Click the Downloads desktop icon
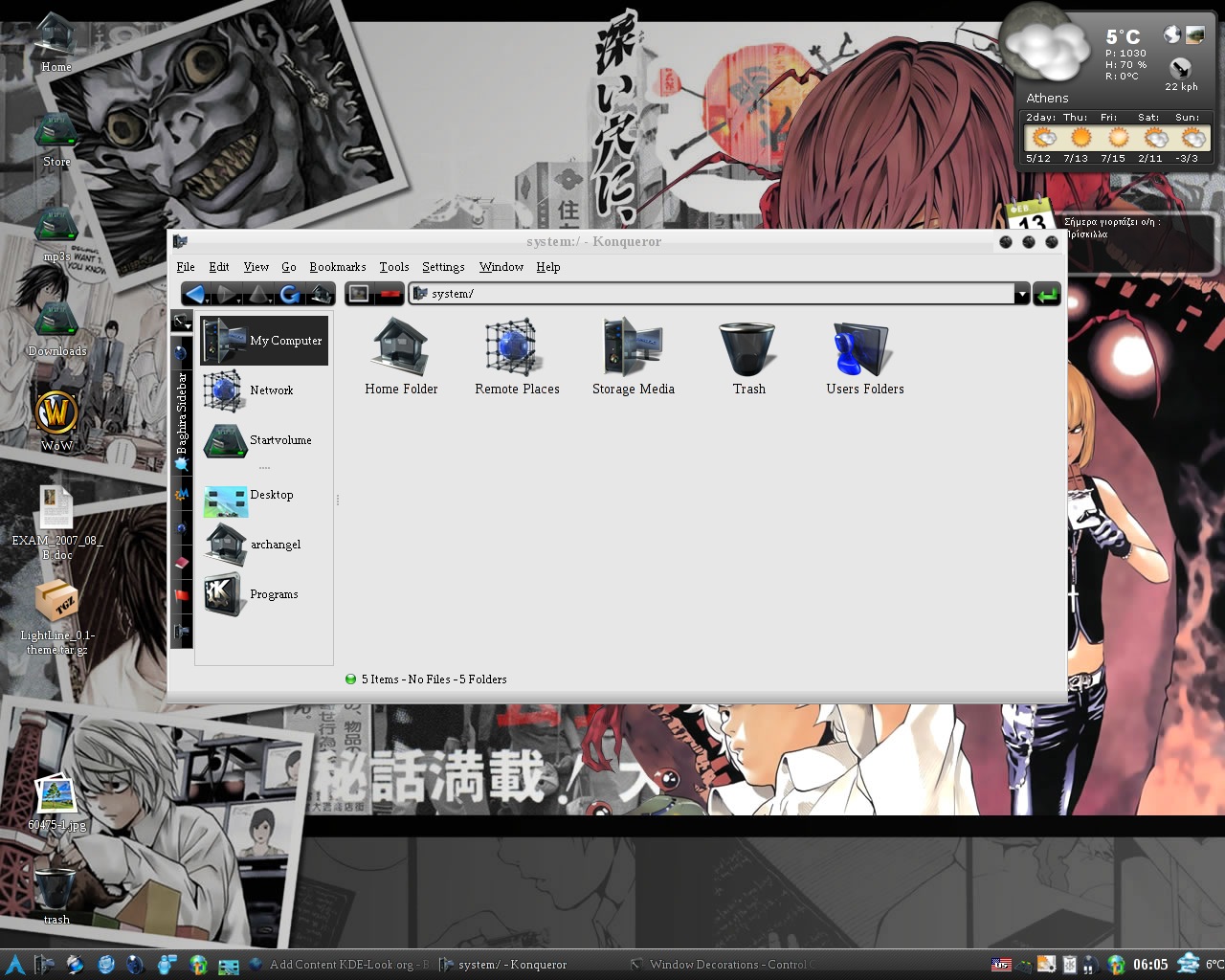Screen dimensions: 1225x980 pyautogui.click(x=56, y=329)
